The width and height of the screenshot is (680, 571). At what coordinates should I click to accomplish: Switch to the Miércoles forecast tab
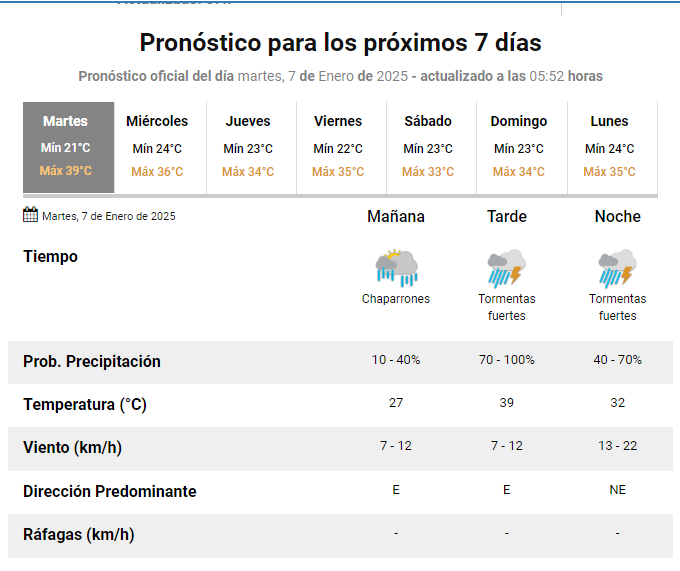coord(157,146)
